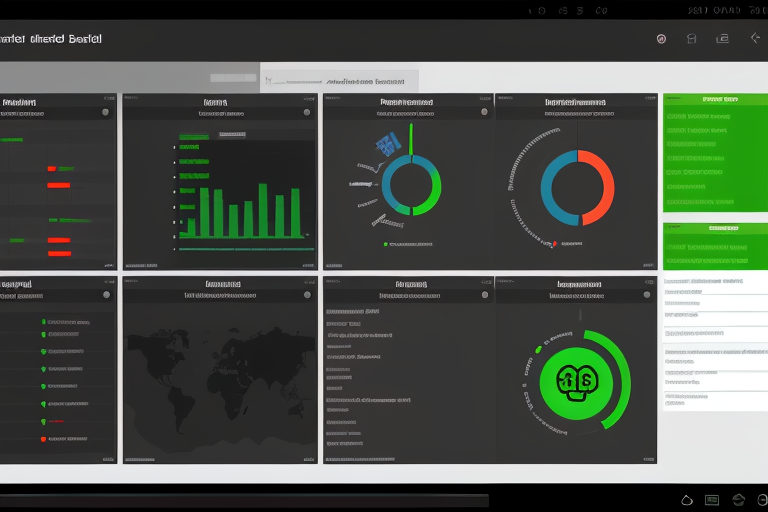Click the world map thumbnail
The height and width of the screenshot is (512, 768).
(x=220, y=380)
